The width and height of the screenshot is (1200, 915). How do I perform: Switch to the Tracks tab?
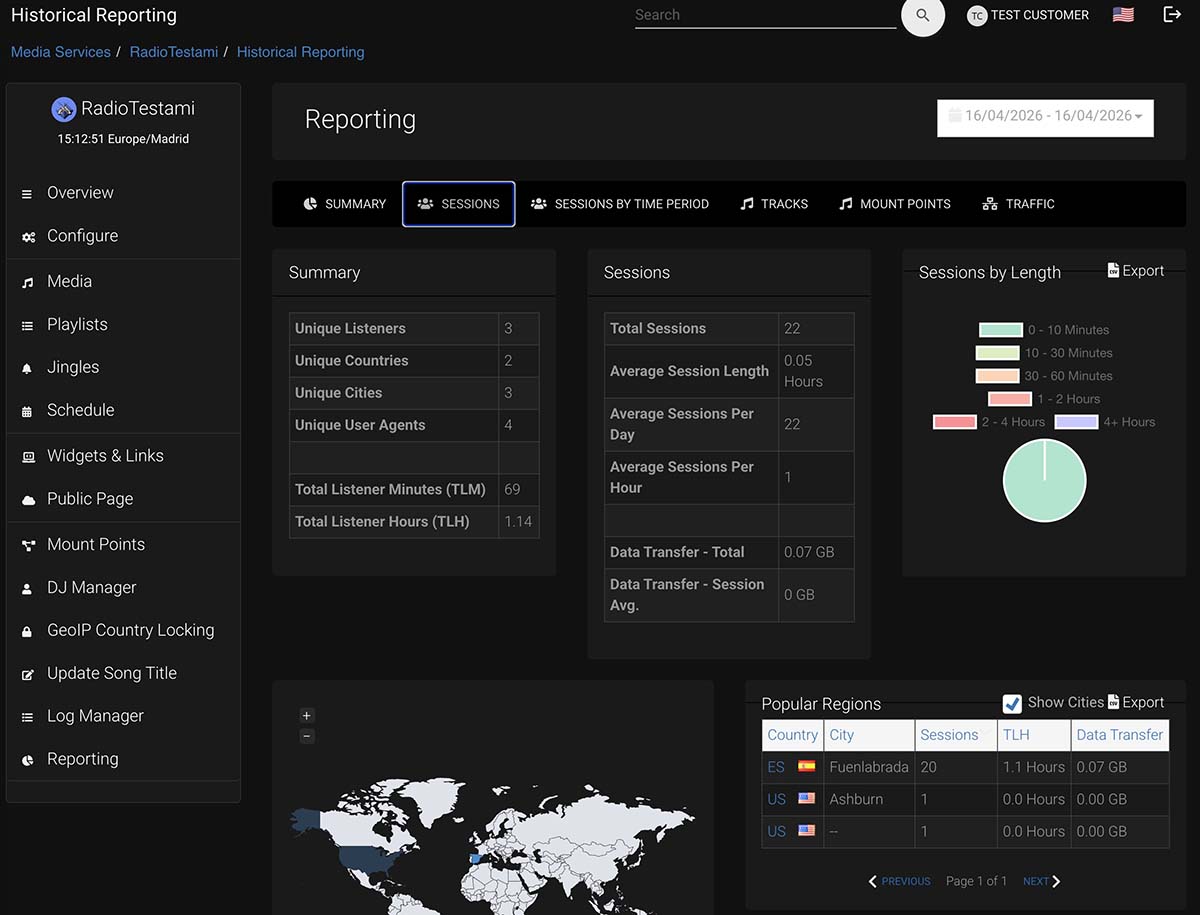pyautogui.click(x=774, y=204)
